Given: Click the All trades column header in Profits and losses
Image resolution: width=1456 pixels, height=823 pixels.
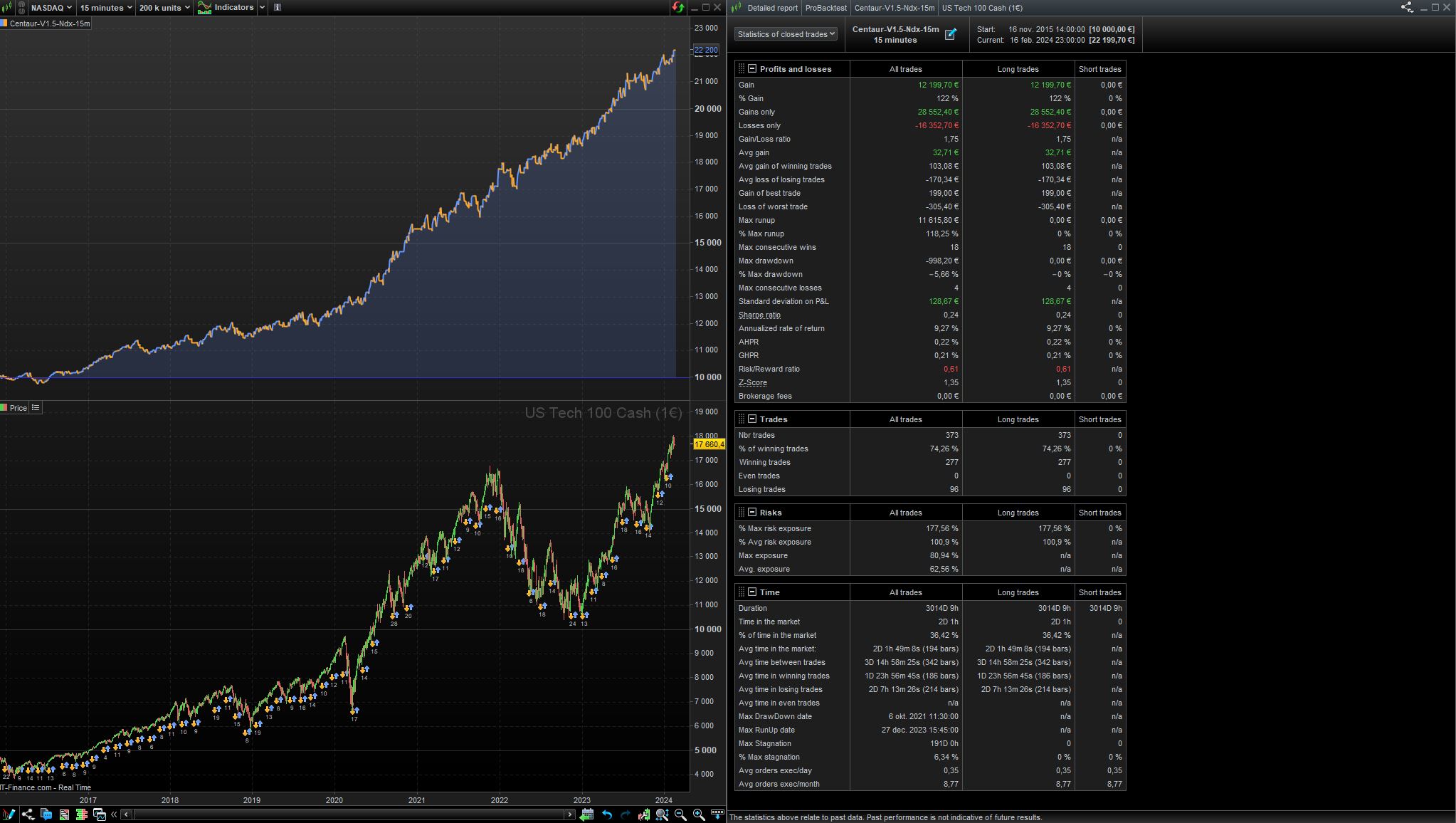Looking at the screenshot, I should (x=906, y=69).
